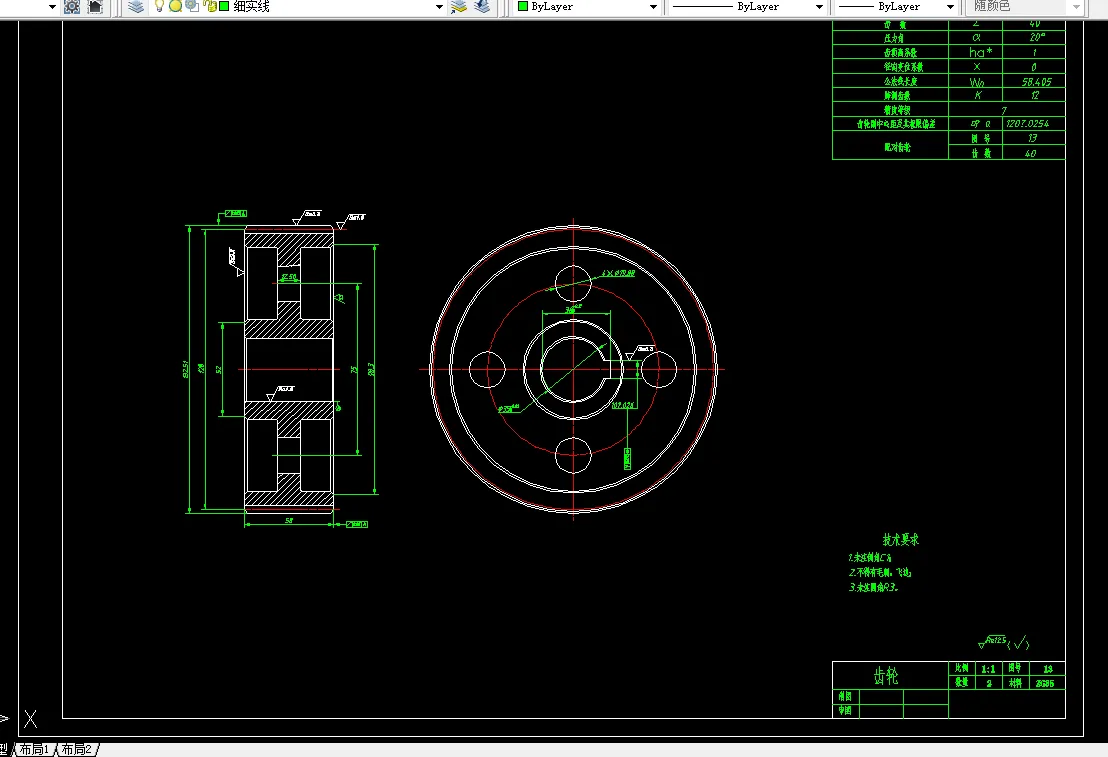Open the ByLayer color control dropdown
Viewport: 1108px width, 757px height.
point(654,6)
